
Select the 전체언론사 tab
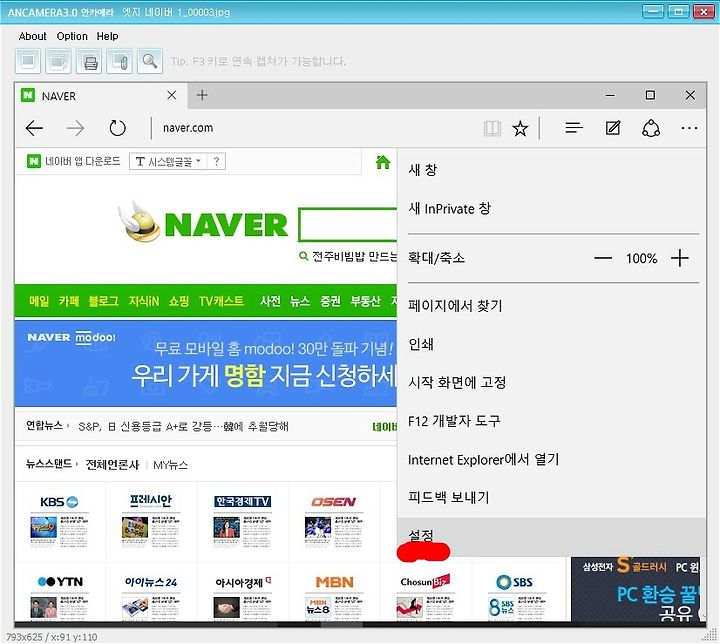pyautogui.click(x=112, y=465)
